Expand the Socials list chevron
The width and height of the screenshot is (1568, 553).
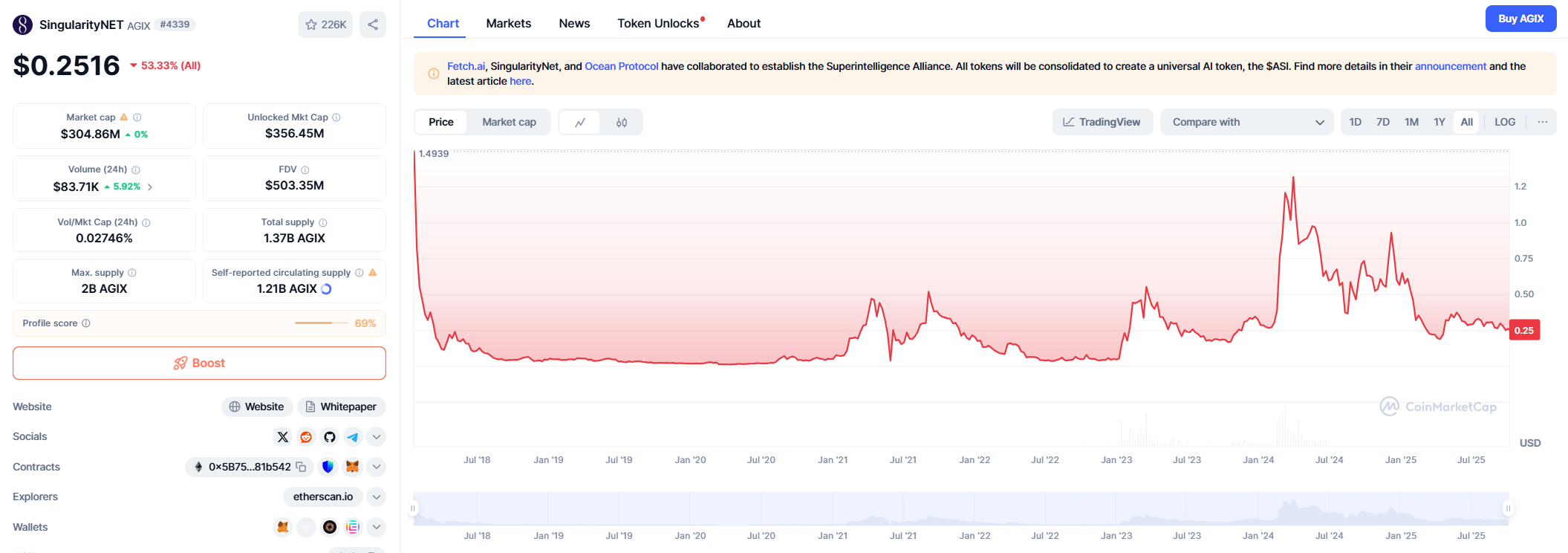tap(377, 437)
